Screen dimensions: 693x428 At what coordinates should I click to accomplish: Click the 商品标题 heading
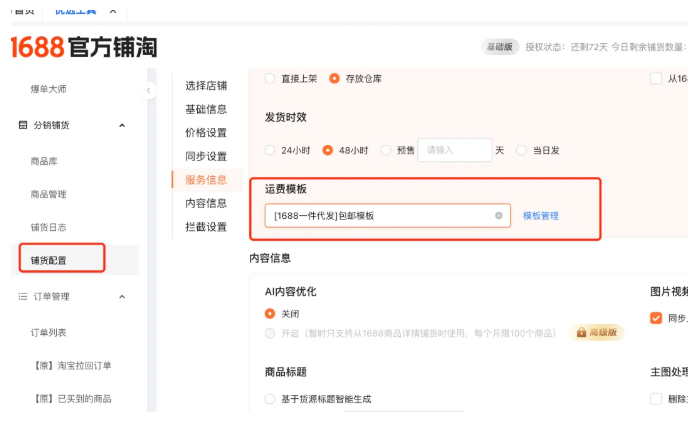coord(286,372)
